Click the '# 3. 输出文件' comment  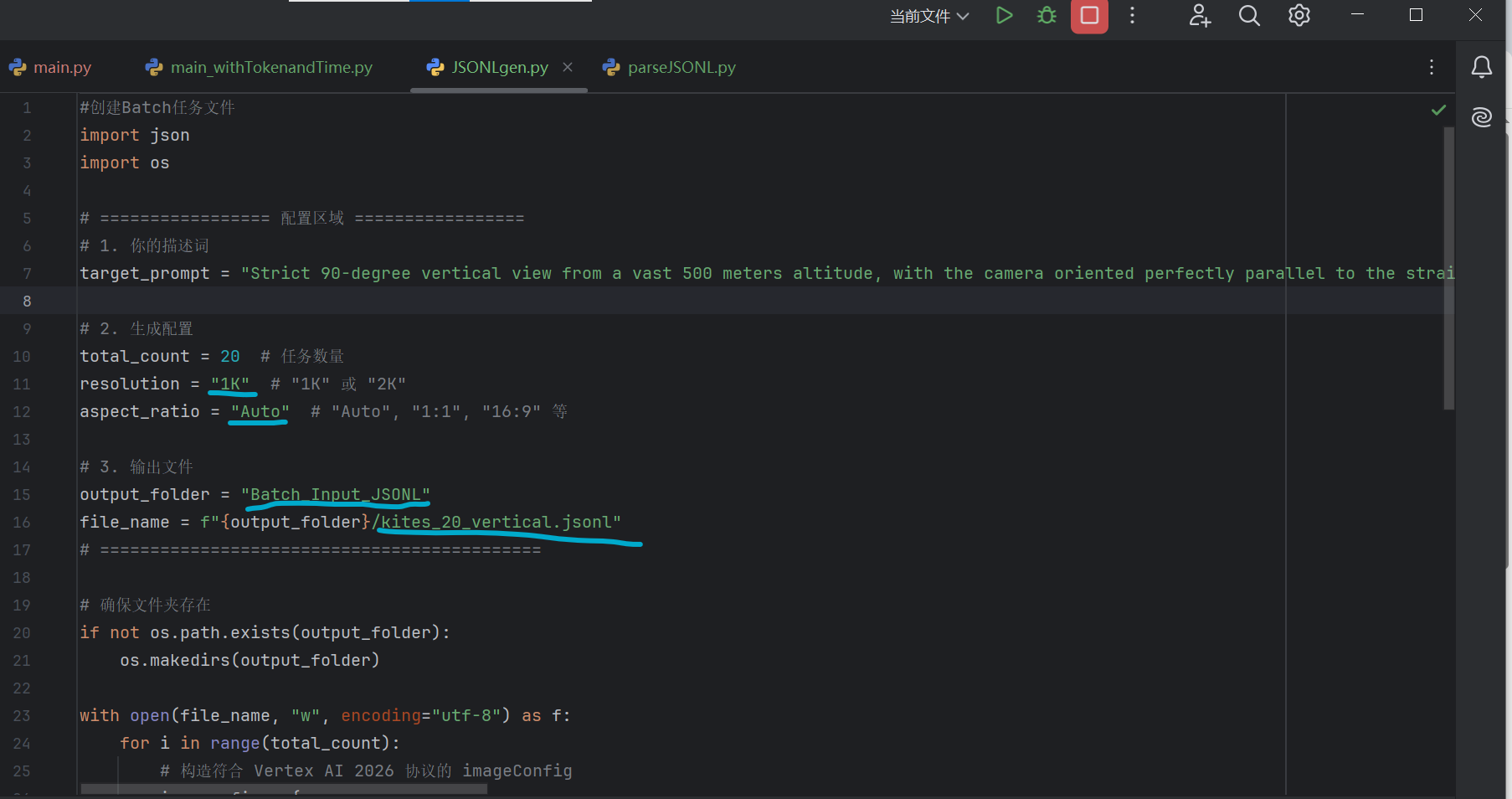pos(136,467)
